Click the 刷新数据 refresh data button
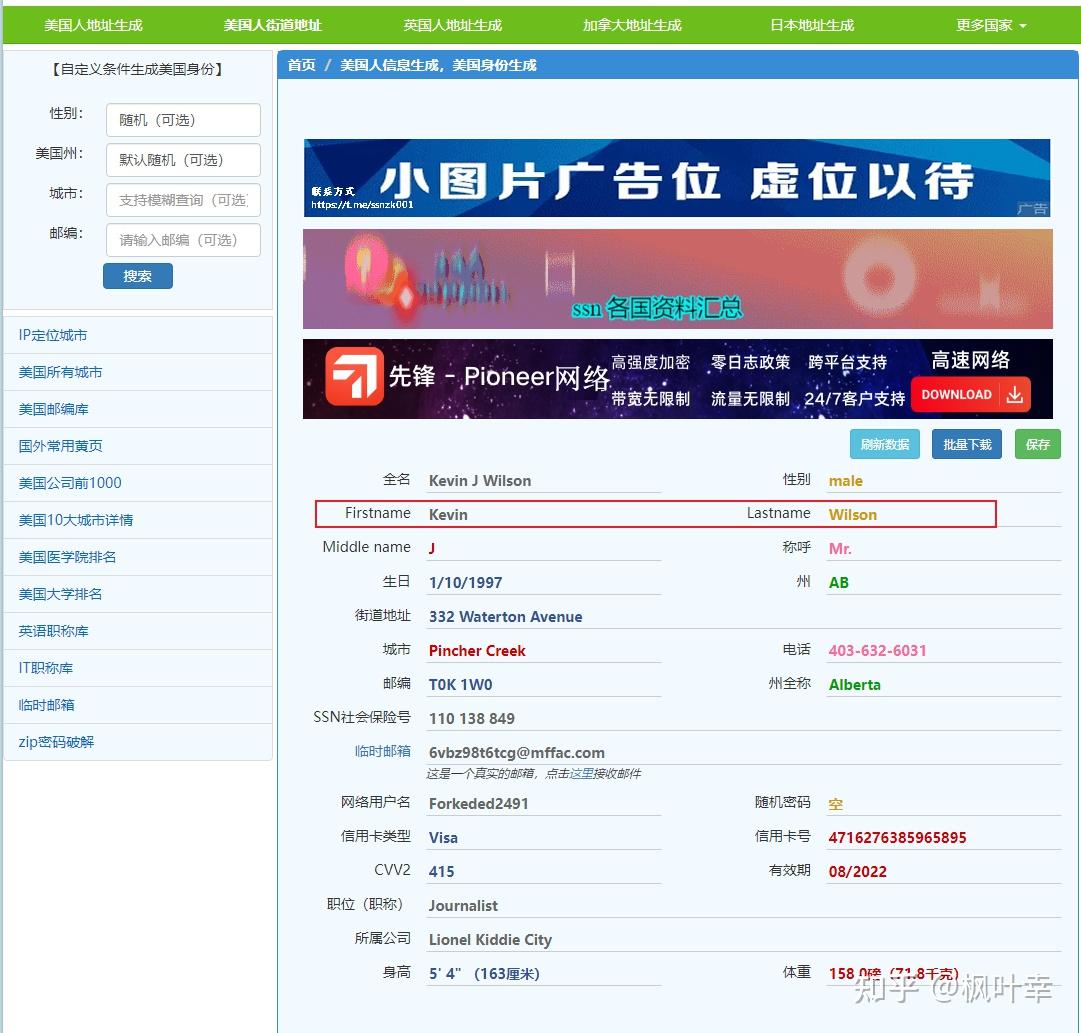The image size is (1081, 1033). pyautogui.click(x=884, y=443)
